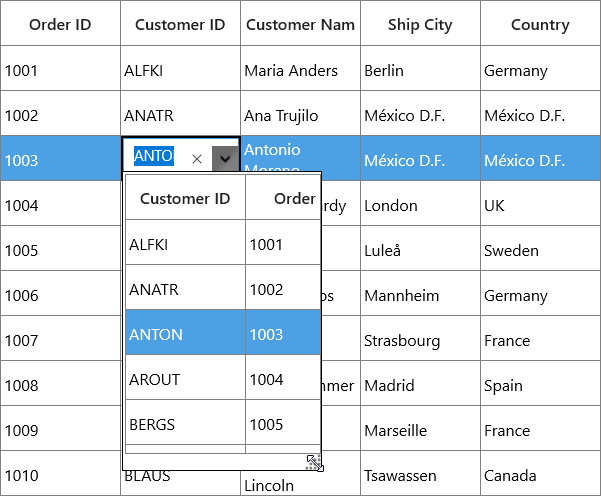Click the Madrid ship city cell
Viewport: 601px width, 496px height.
(420, 385)
